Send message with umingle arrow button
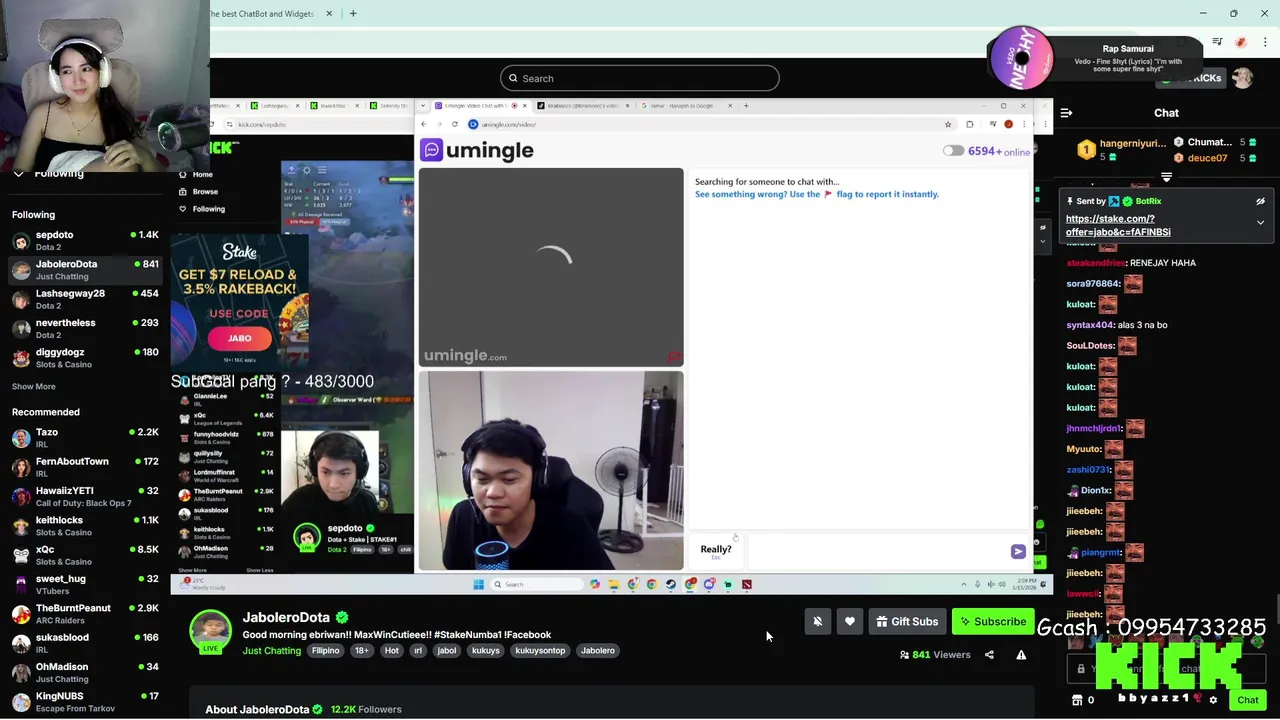Screen dimensions: 1280x720 [x=1018, y=551]
